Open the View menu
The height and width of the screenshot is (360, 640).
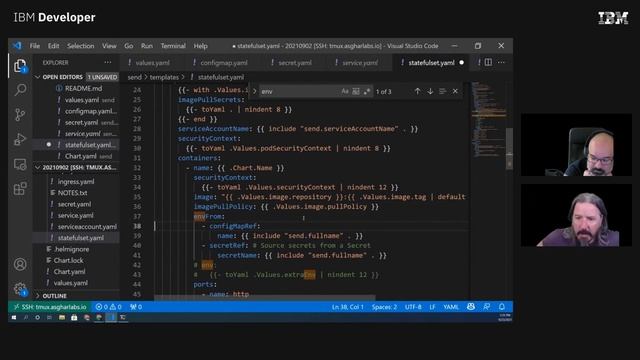click(109, 46)
